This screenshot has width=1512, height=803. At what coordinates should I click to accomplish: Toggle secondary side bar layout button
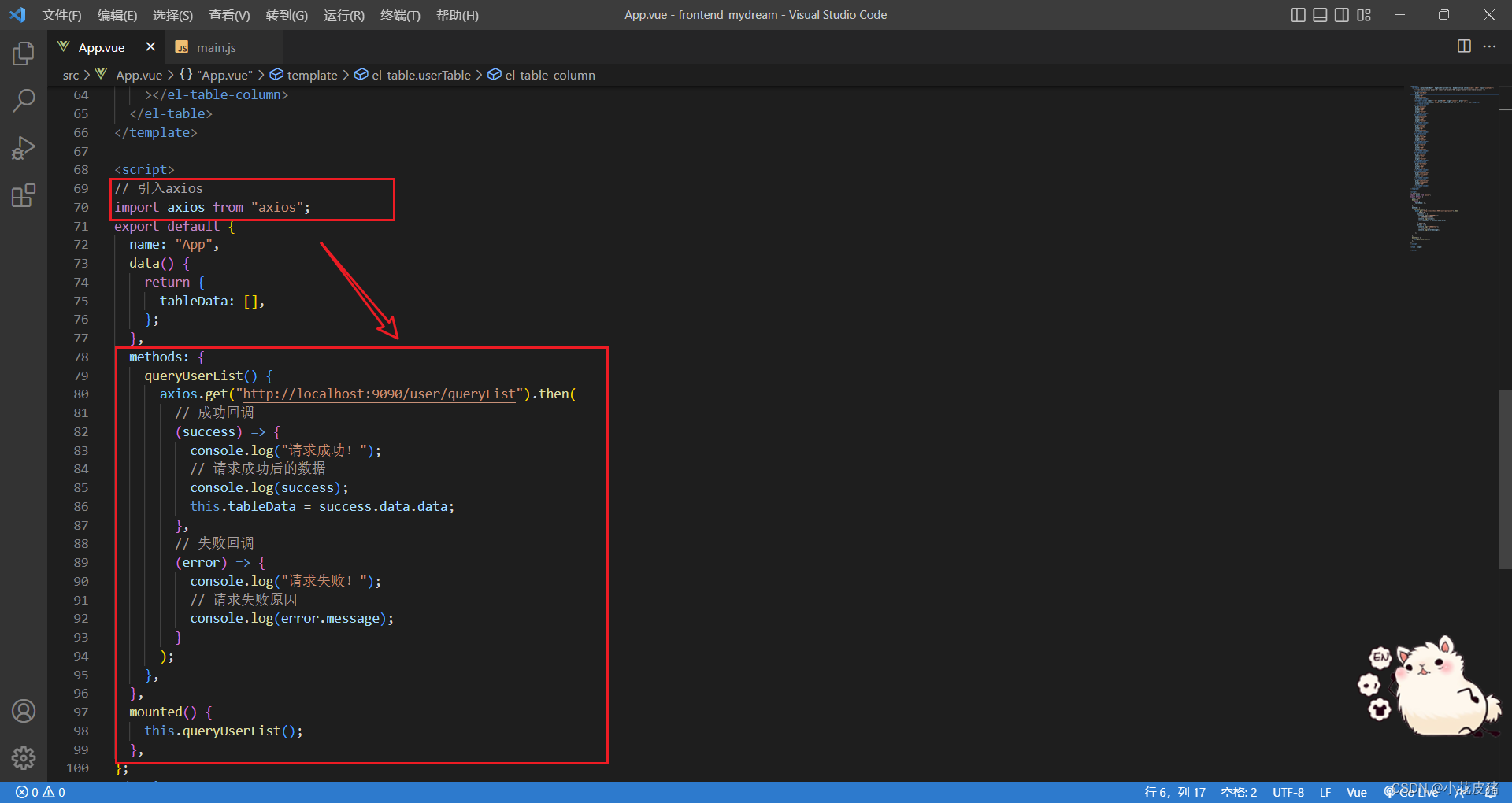[x=1342, y=15]
